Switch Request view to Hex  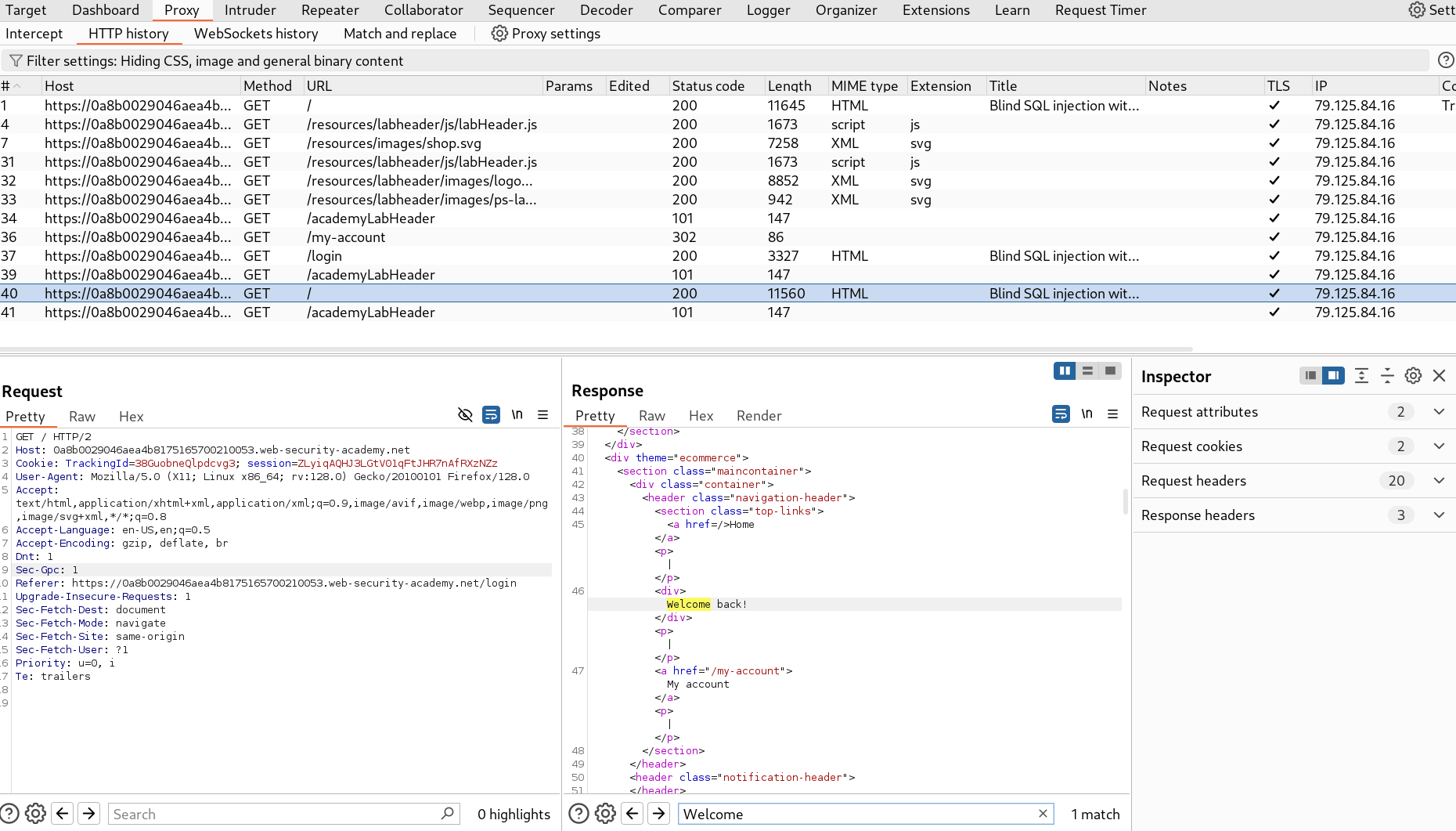[132, 417]
